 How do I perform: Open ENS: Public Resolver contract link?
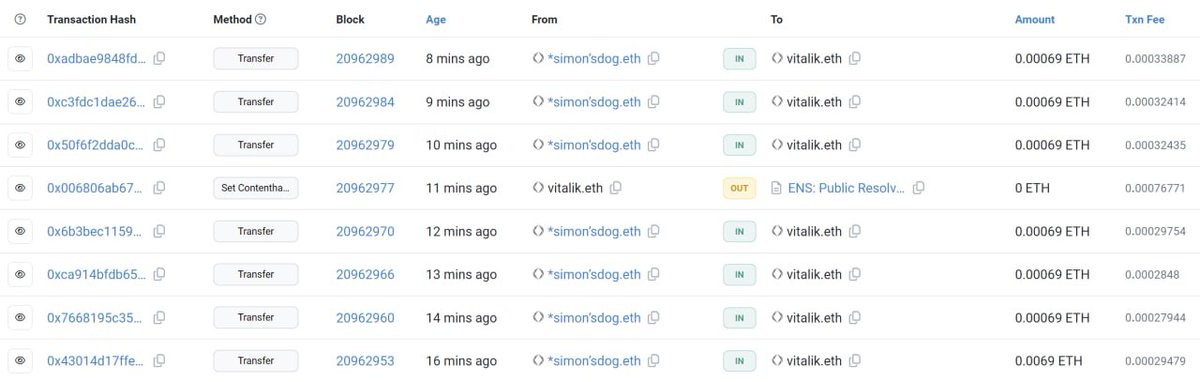[845, 188]
